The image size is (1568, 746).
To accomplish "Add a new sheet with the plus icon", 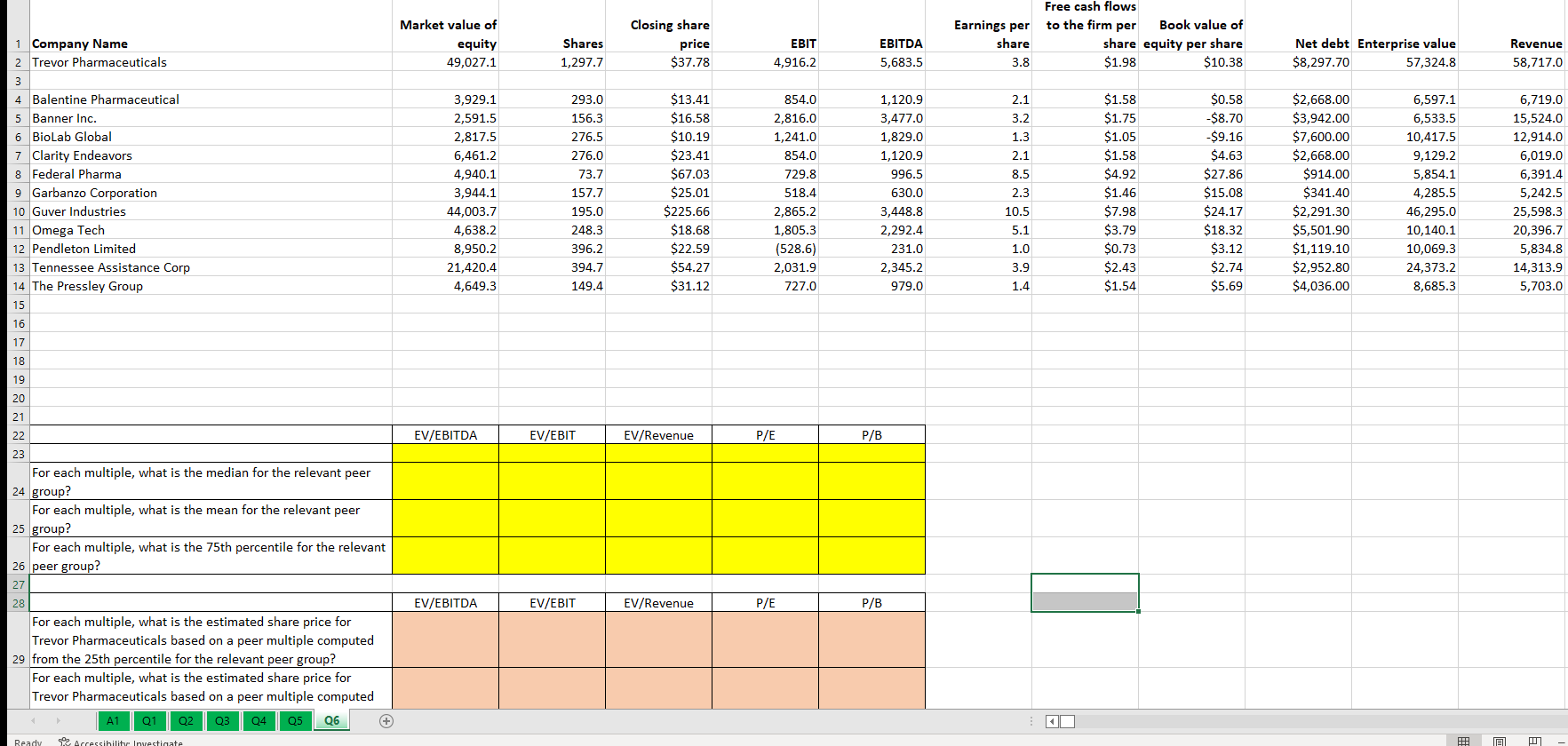I will click(386, 721).
